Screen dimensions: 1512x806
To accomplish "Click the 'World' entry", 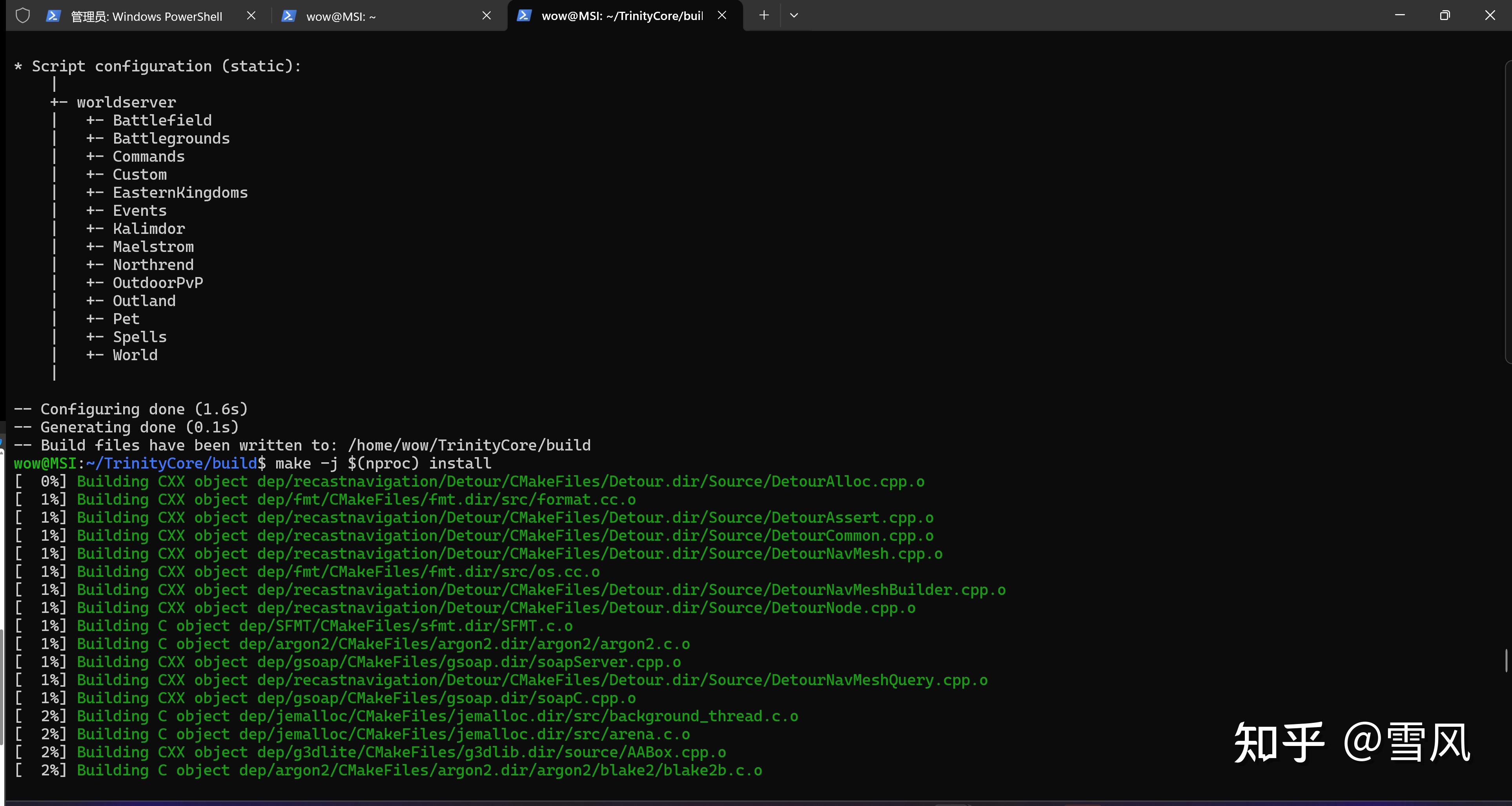I will [135, 355].
